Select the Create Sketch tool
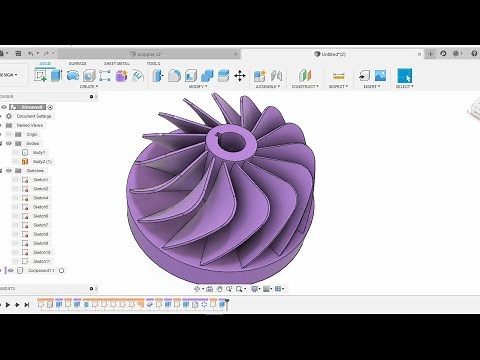The width and height of the screenshot is (480, 360). click(40, 75)
